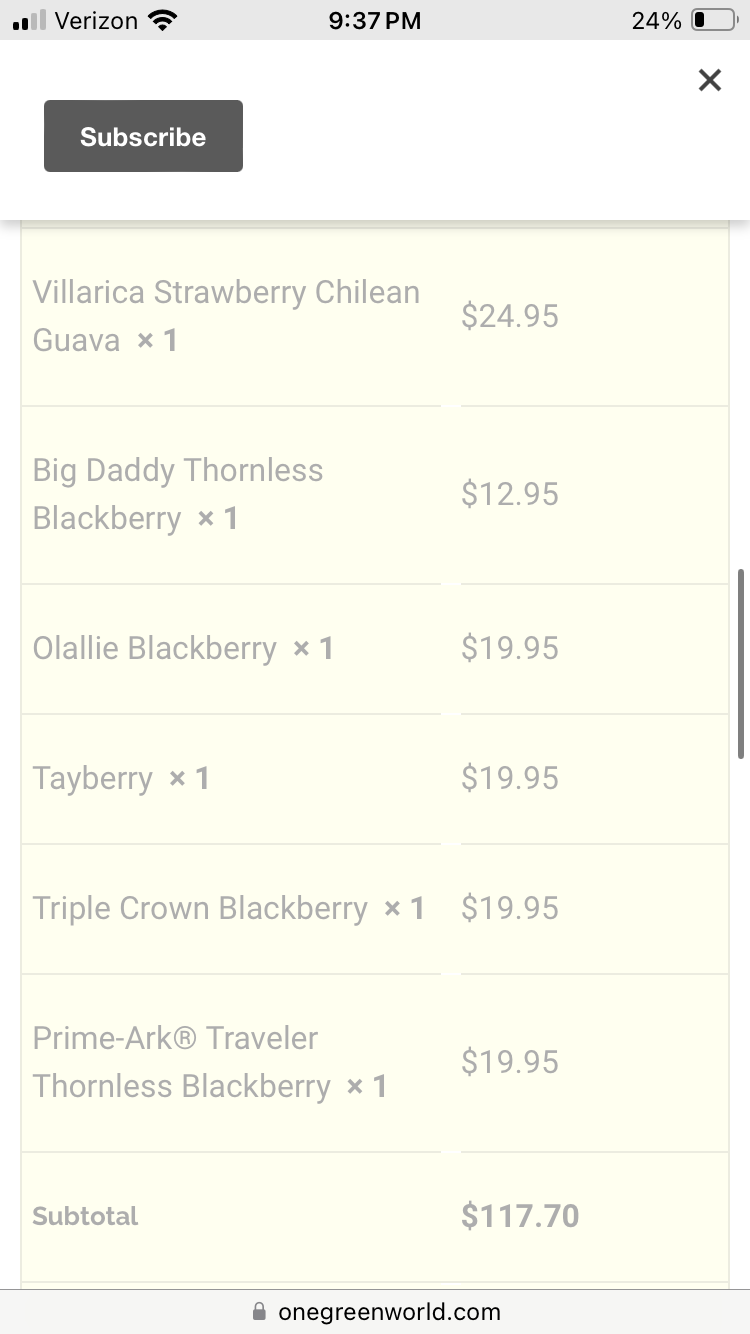Image resolution: width=750 pixels, height=1334 pixels.
Task: Tap the cellular signal bars icon
Action: [30, 20]
